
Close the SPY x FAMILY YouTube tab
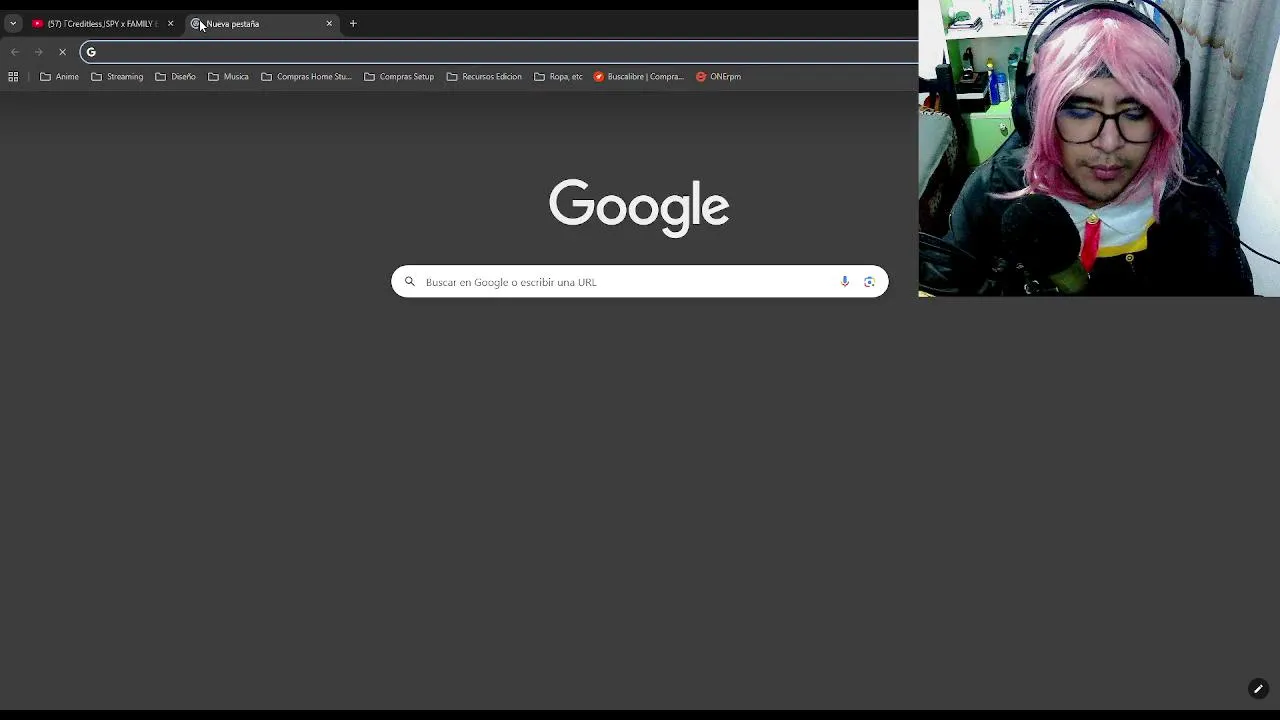click(170, 23)
